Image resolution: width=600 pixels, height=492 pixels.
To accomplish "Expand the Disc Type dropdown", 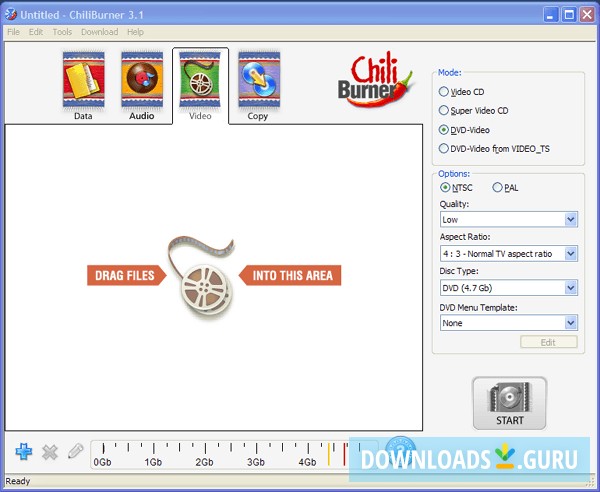I will point(509,288).
